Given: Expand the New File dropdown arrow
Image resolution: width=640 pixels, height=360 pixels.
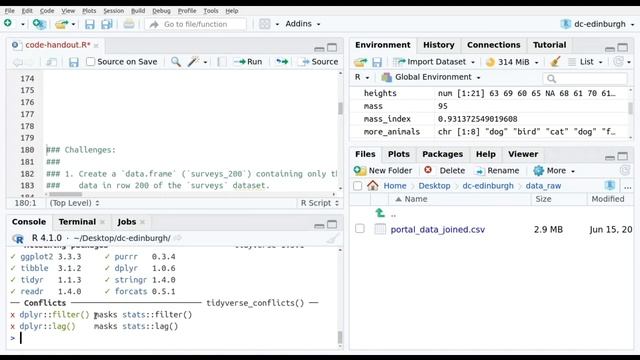Looking at the screenshot, I should [22, 24].
